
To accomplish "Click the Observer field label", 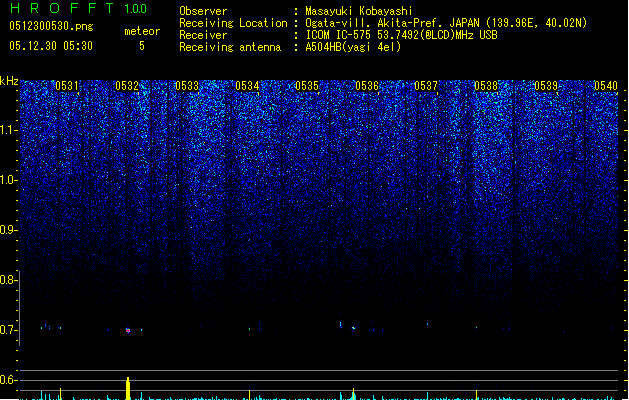I will [x=203, y=11].
